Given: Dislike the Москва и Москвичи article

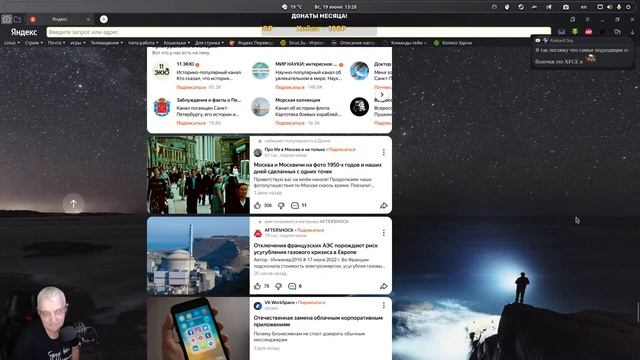Looking at the screenshot, I should coord(281,205).
